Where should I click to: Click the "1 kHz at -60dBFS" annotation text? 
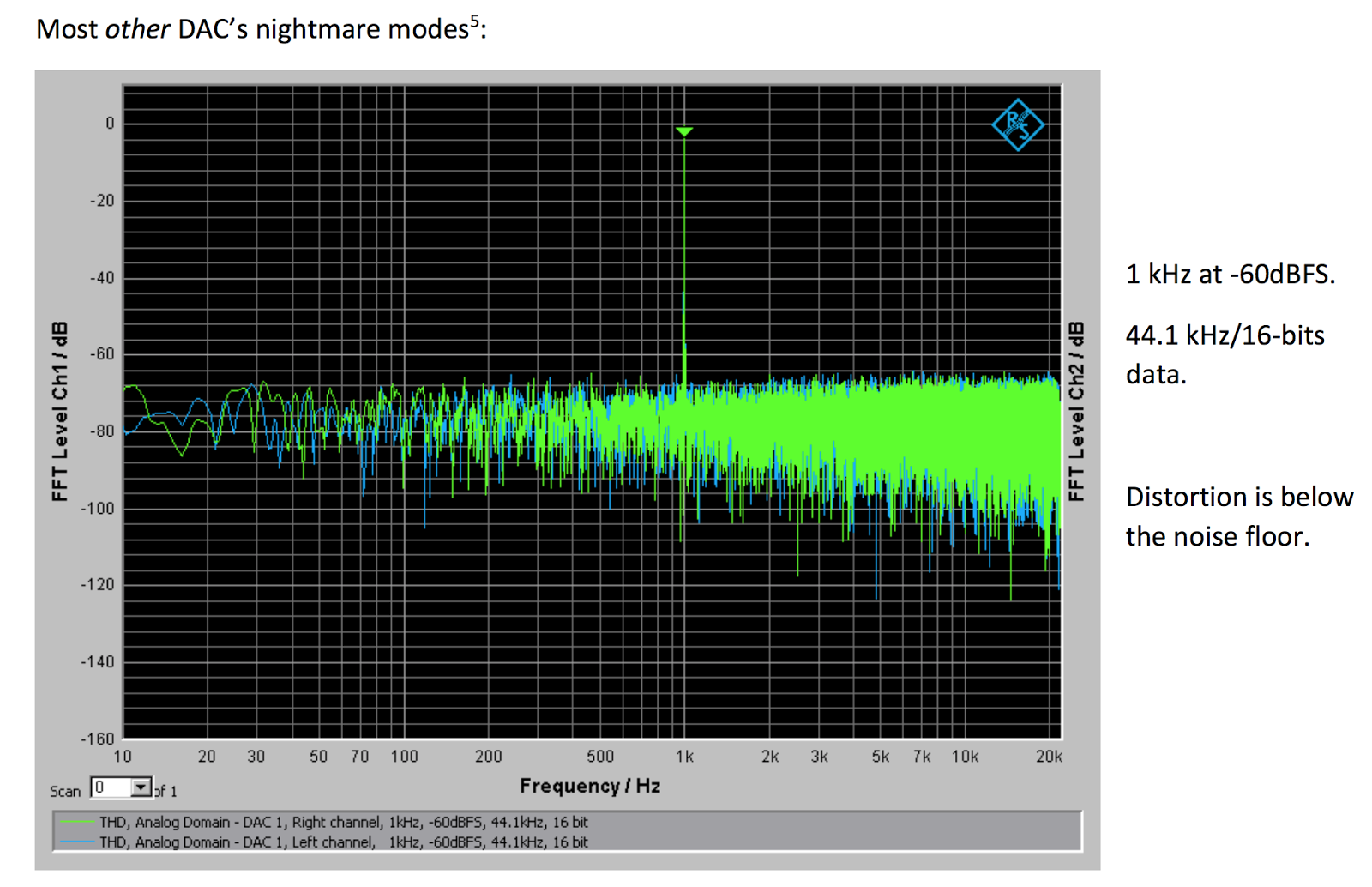(1231, 275)
